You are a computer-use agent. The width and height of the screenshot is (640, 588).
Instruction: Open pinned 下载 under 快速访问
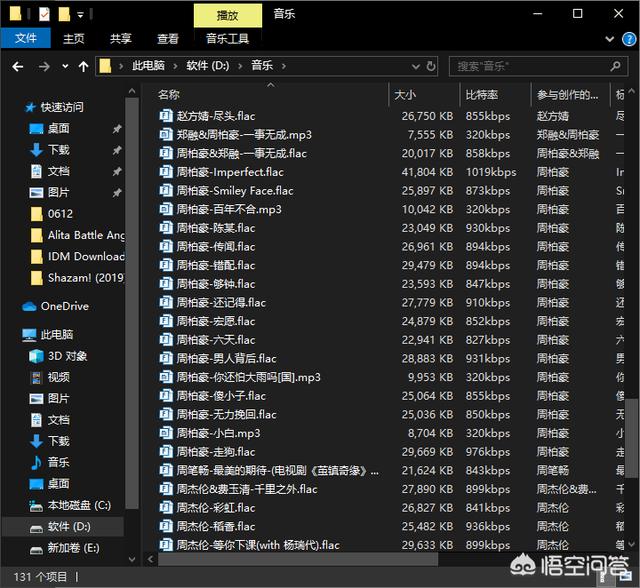[58, 150]
